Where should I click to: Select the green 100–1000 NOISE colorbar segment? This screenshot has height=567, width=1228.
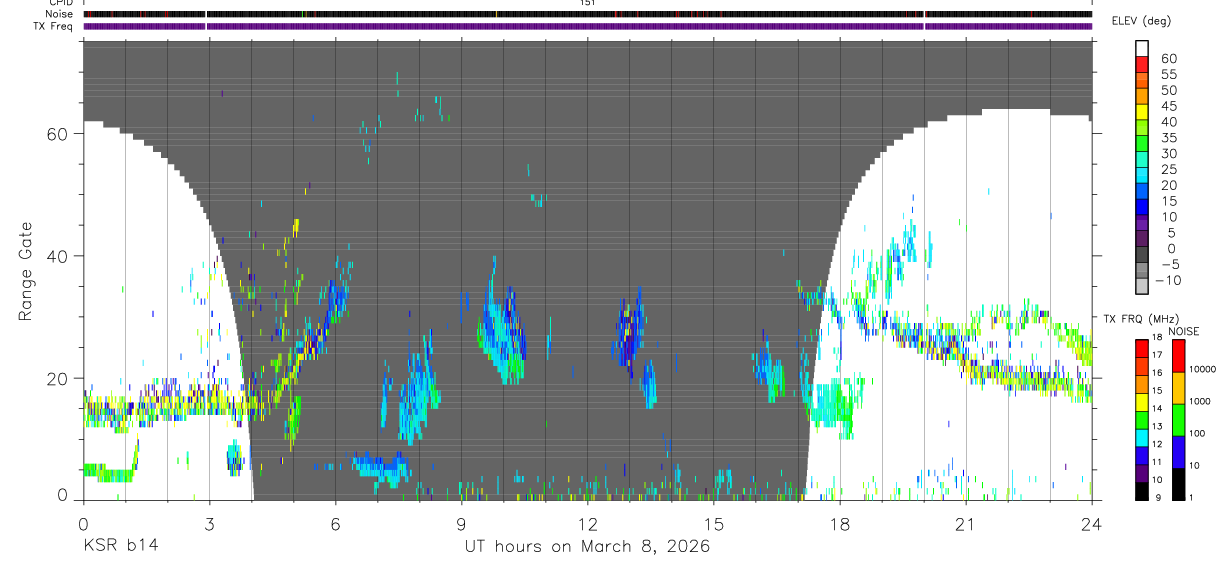pyautogui.click(x=1178, y=419)
